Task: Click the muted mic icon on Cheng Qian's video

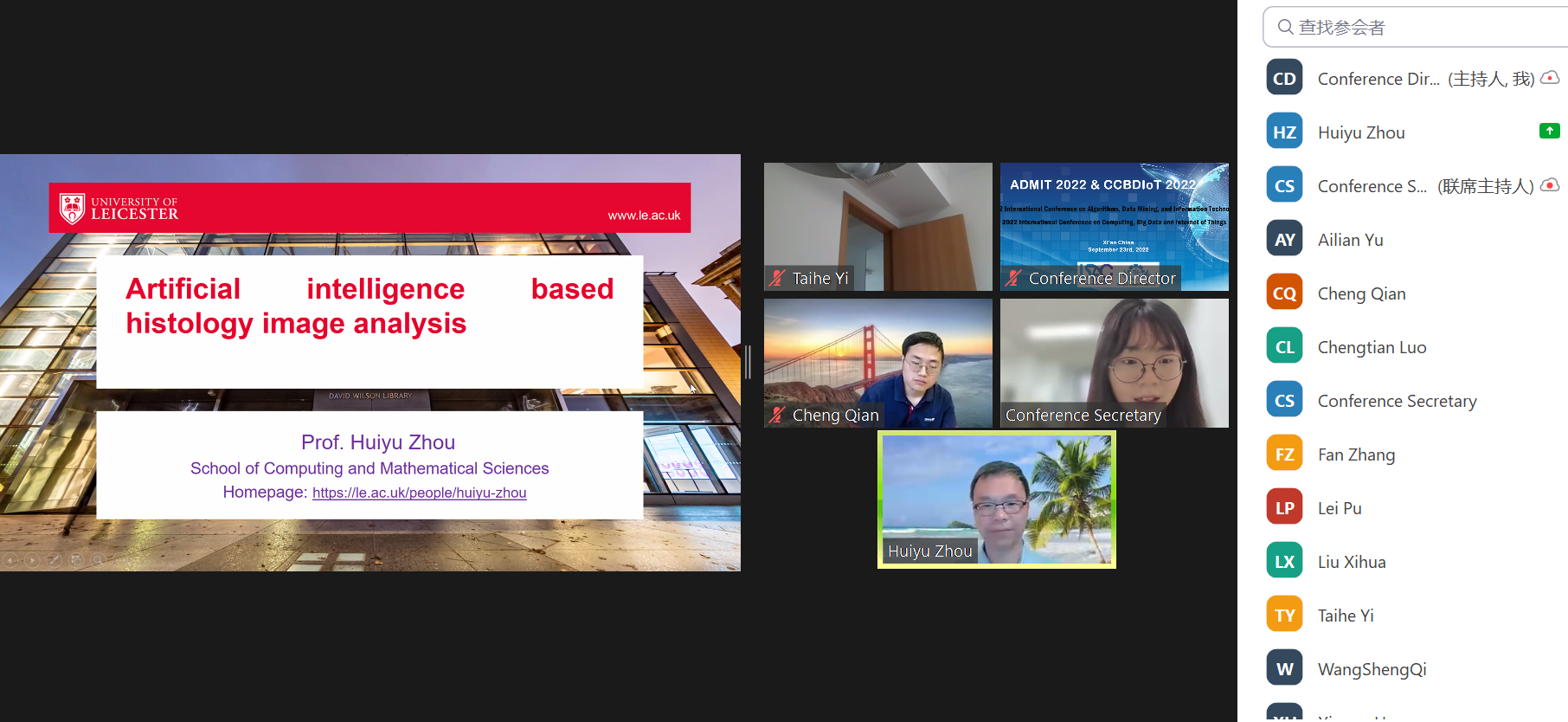Action: pos(777,415)
